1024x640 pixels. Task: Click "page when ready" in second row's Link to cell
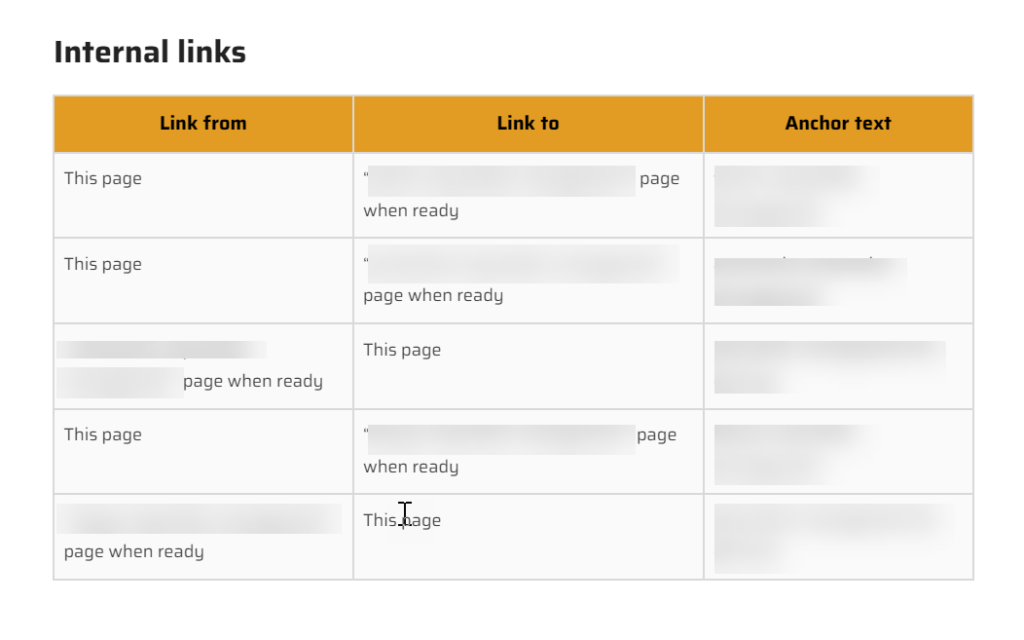[x=433, y=296]
